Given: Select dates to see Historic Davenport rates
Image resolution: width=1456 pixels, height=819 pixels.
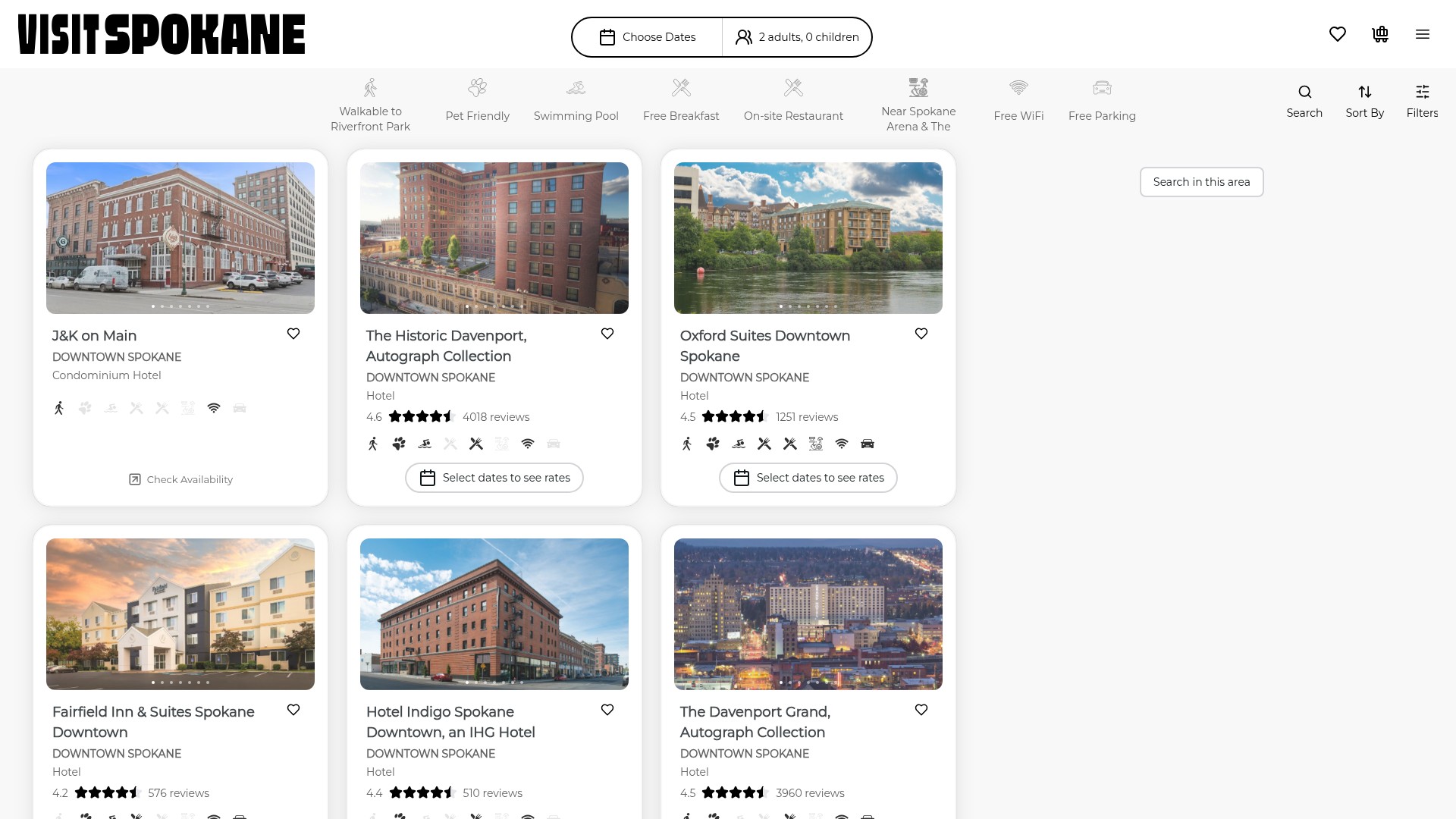Looking at the screenshot, I should (x=494, y=478).
